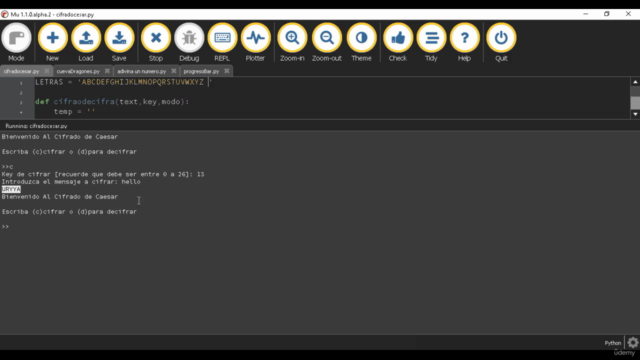Open the Help documentation
Screen dimensions: 640x360
(x=464, y=42)
